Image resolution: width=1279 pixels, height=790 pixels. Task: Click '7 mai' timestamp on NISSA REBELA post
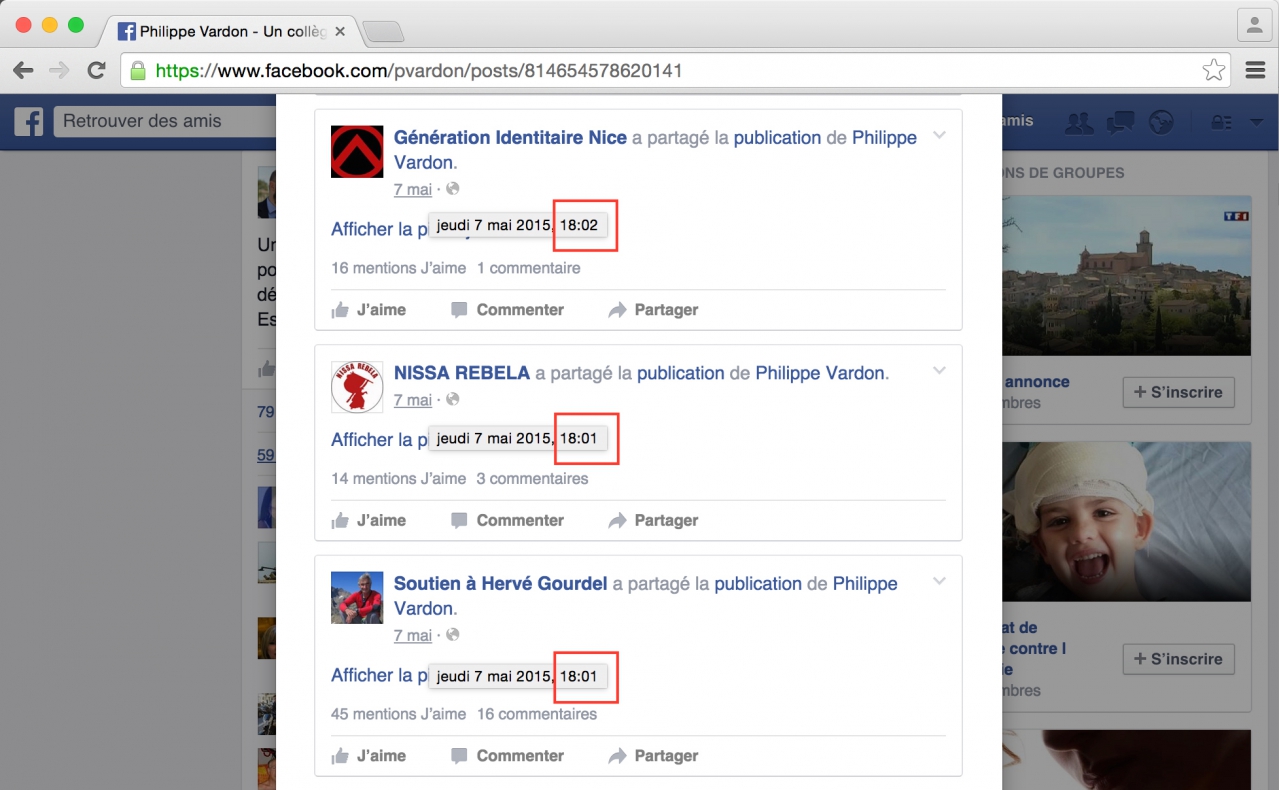click(413, 400)
